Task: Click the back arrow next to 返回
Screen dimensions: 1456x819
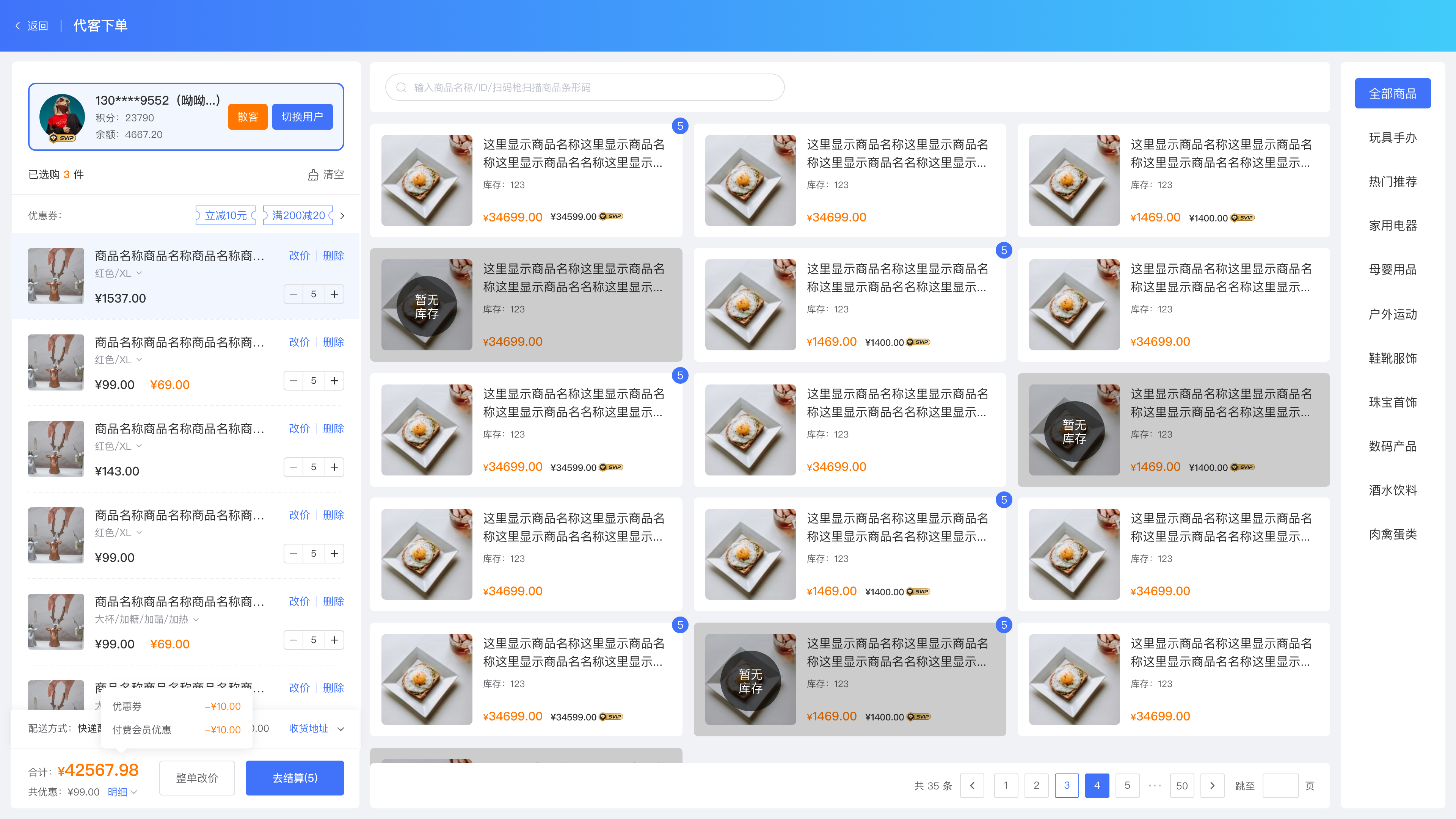Action: 17,25
